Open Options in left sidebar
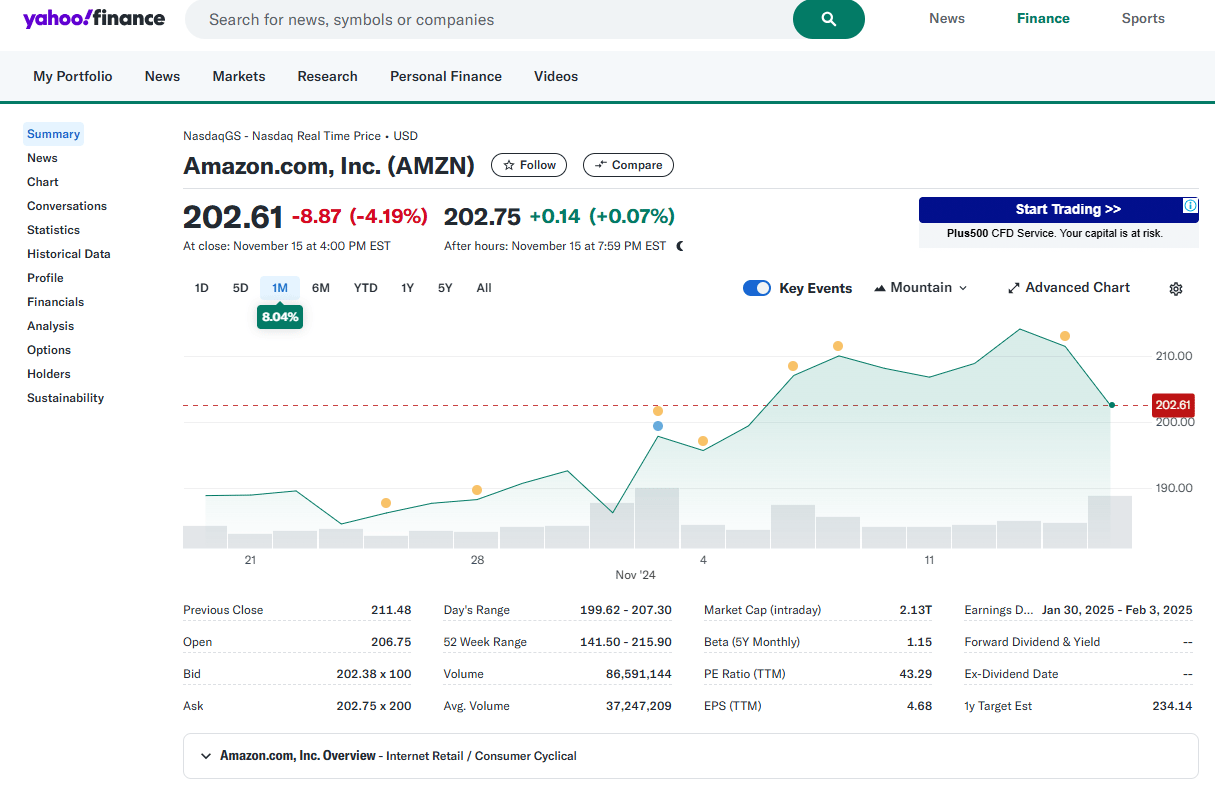Screen dimensions: 1215x789 click(49, 350)
